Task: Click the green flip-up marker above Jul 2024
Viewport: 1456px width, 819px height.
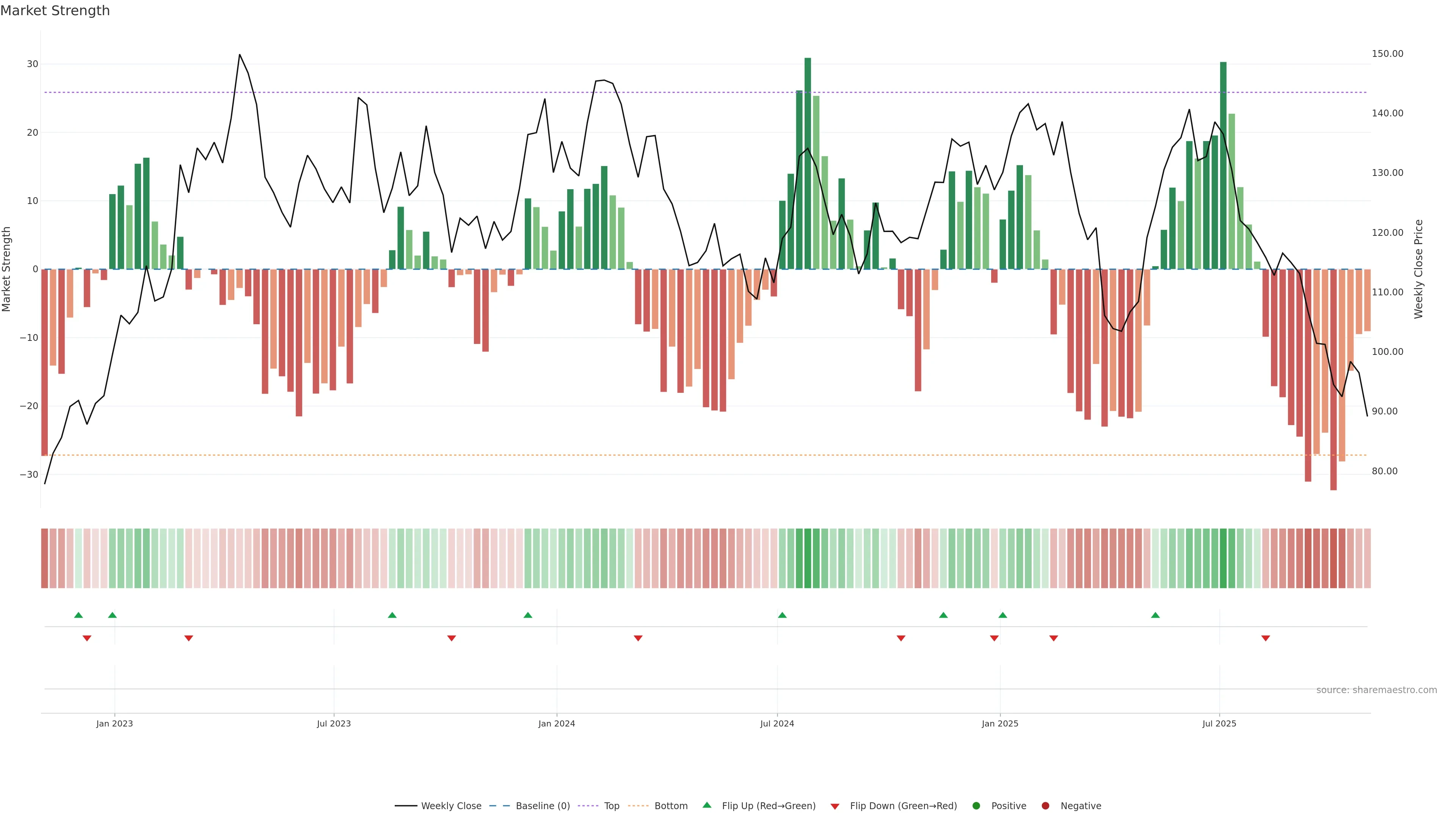Action: tap(782, 615)
